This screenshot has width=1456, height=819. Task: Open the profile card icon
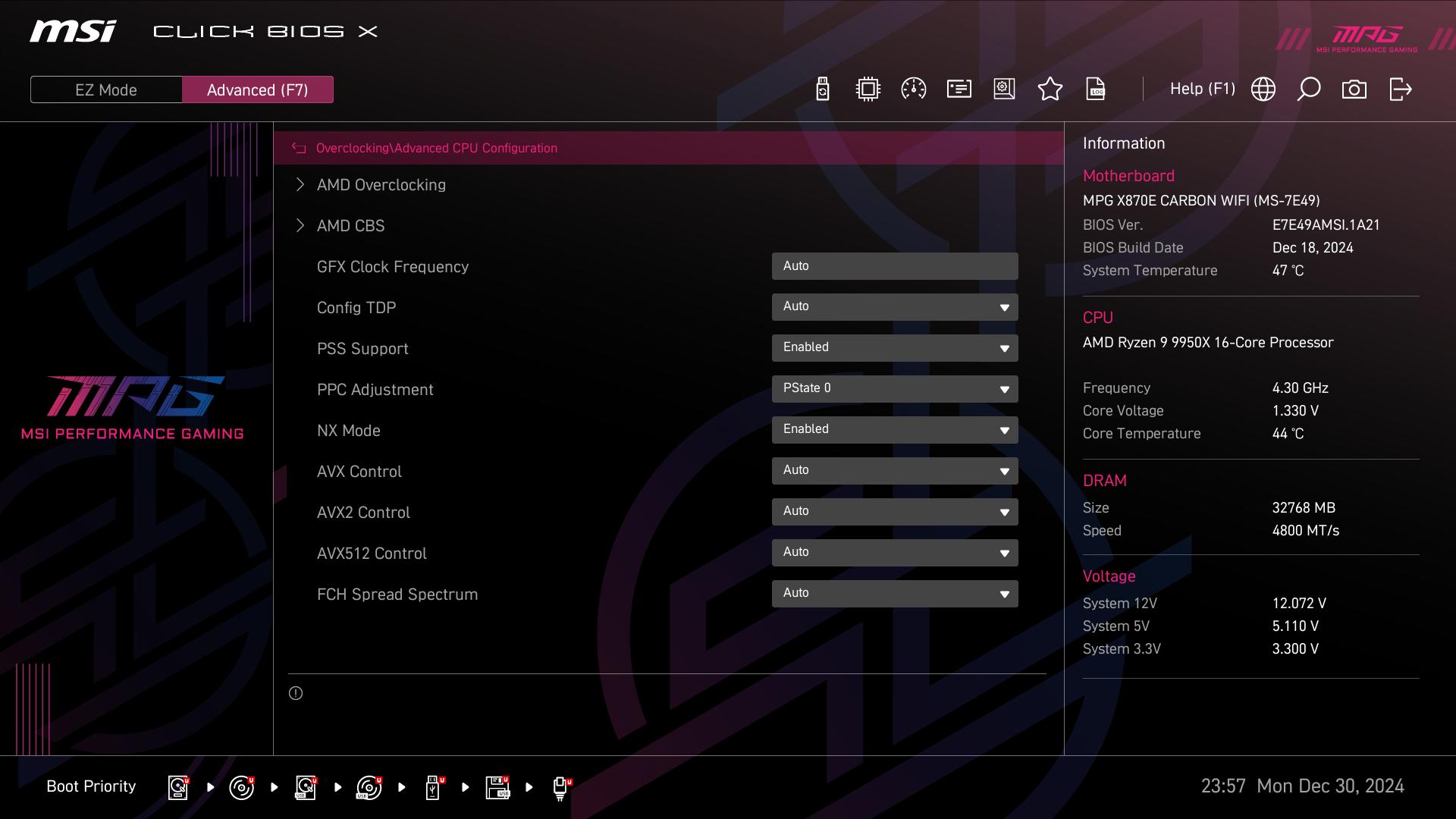pos(959,89)
